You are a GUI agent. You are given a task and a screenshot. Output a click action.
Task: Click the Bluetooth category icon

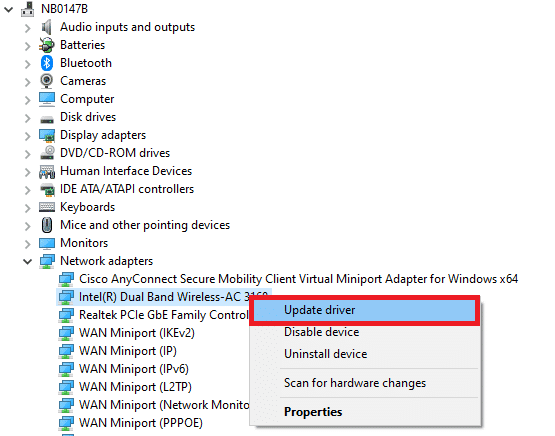point(47,63)
